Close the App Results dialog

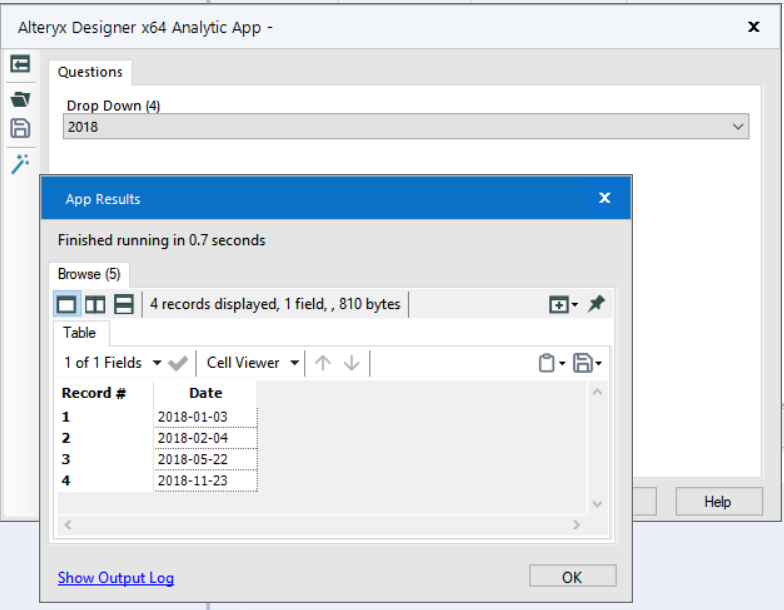click(x=604, y=198)
